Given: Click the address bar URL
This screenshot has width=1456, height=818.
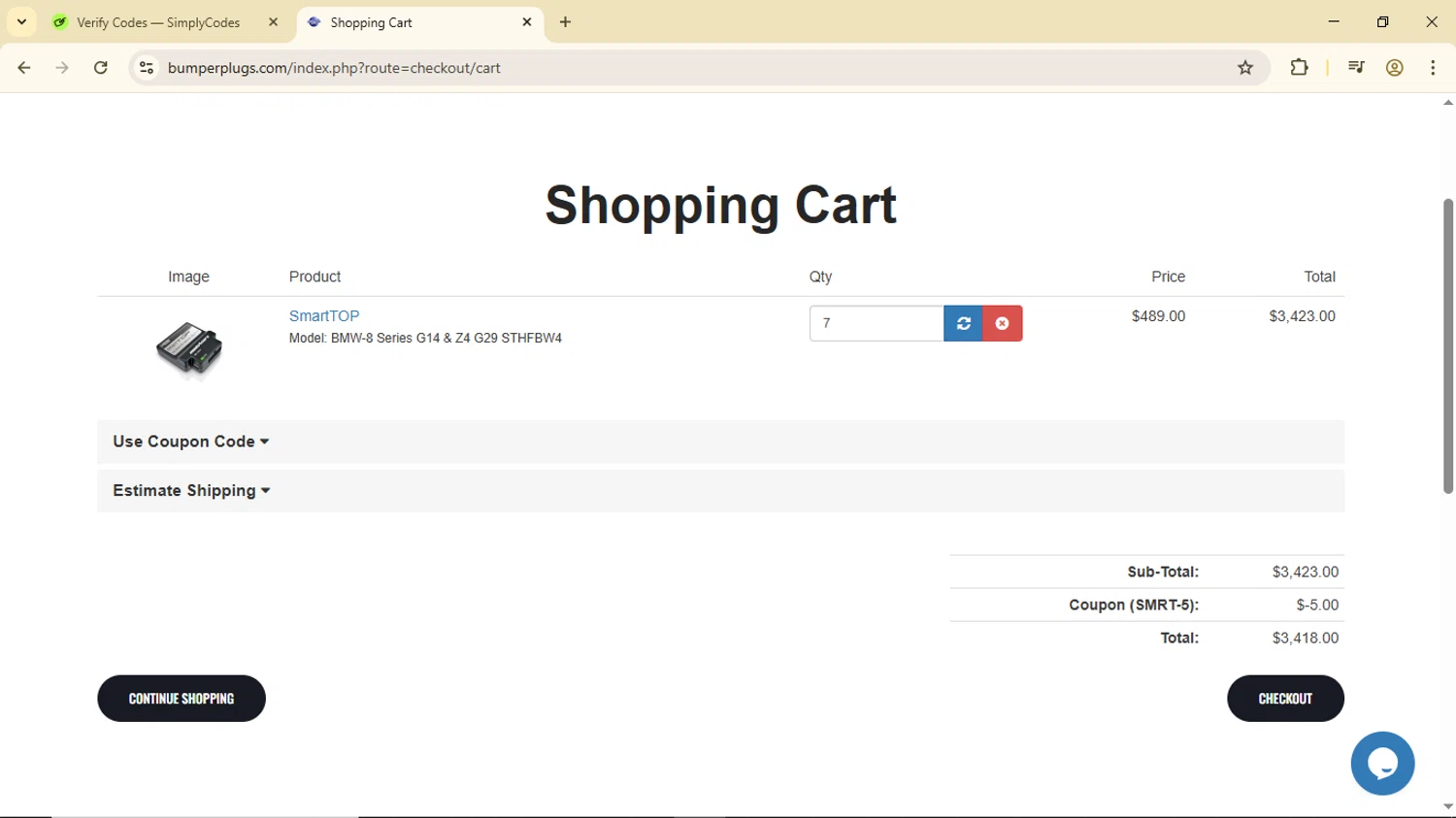Looking at the screenshot, I should point(334,68).
